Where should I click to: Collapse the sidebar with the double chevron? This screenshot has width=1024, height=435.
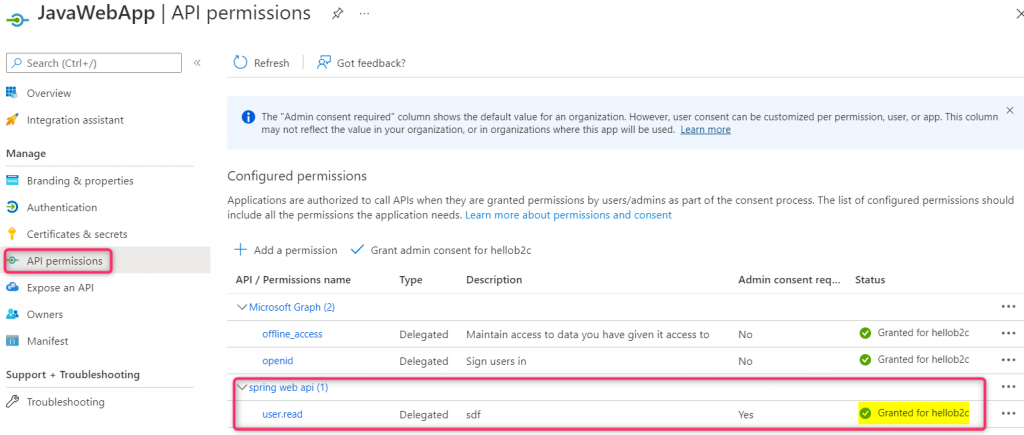pyautogui.click(x=197, y=63)
